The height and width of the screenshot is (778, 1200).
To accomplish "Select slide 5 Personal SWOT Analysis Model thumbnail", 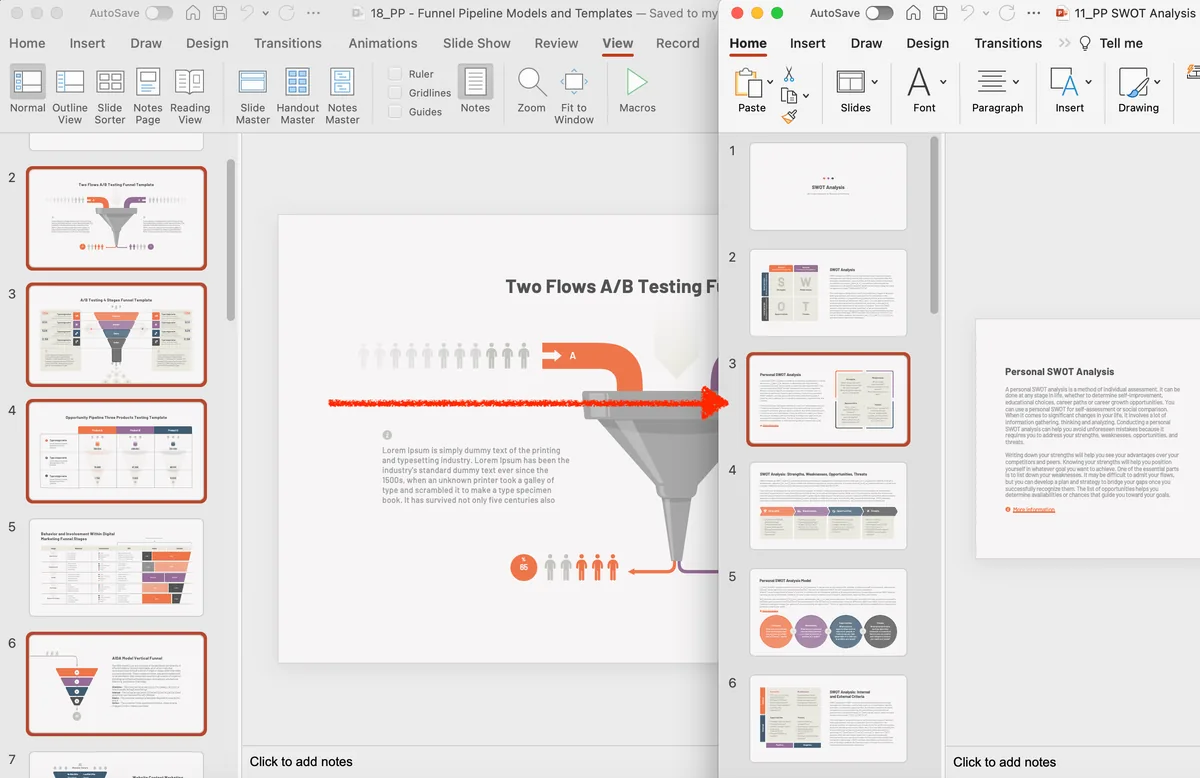I will click(x=828, y=612).
